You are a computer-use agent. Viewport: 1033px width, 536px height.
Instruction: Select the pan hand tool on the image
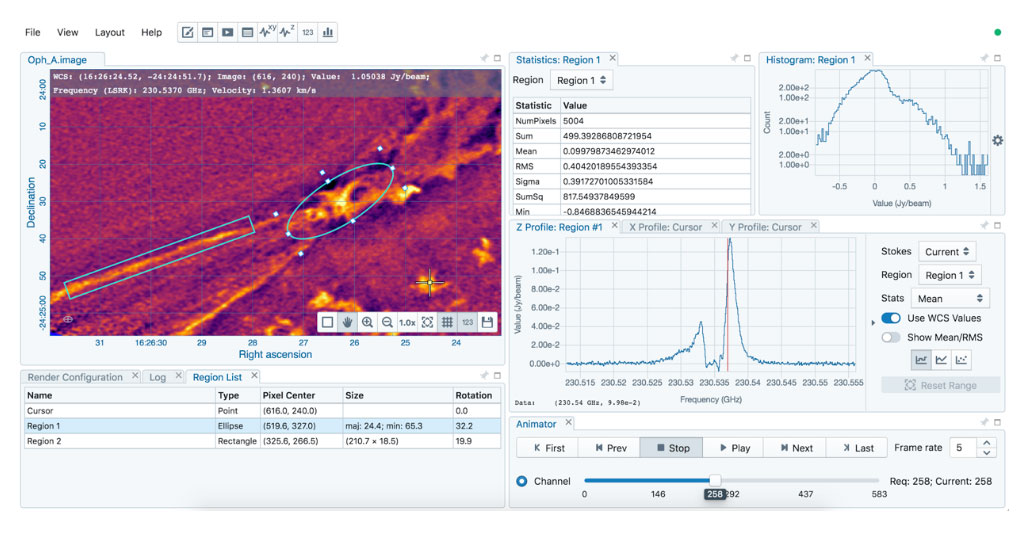point(347,322)
